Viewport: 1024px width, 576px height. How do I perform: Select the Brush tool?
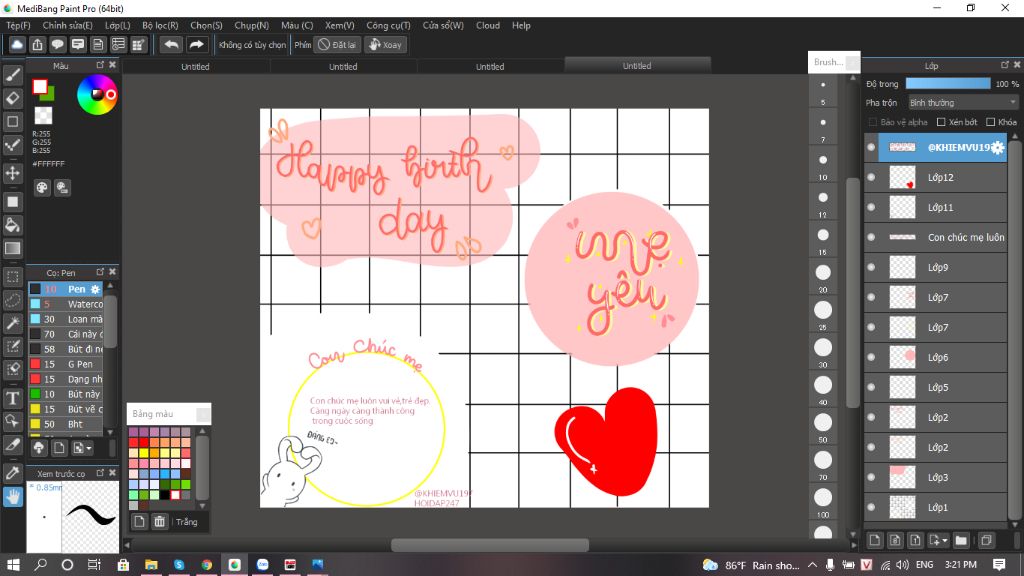point(12,75)
